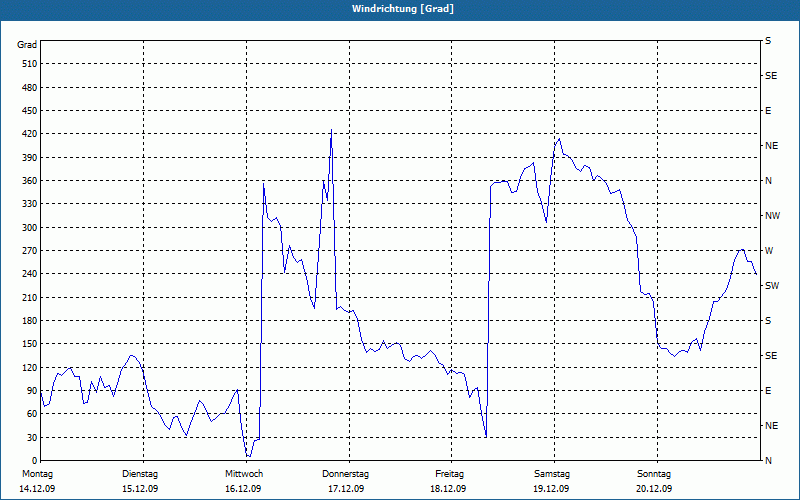Pick the 420 value on the left axis

click(x=29, y=134)
